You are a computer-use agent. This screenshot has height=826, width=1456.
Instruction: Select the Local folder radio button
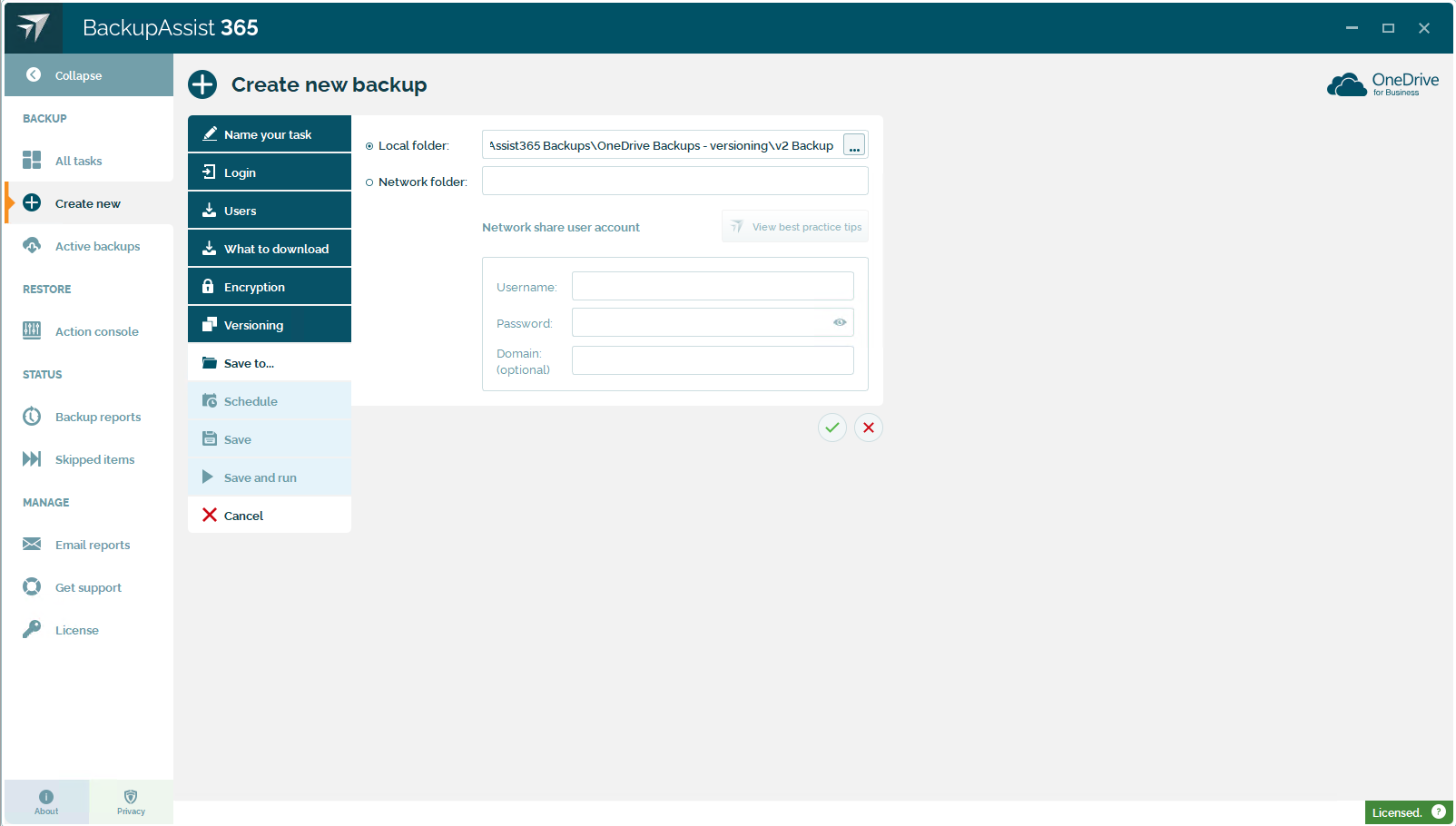pyautogui.click(x=369, y=145)
